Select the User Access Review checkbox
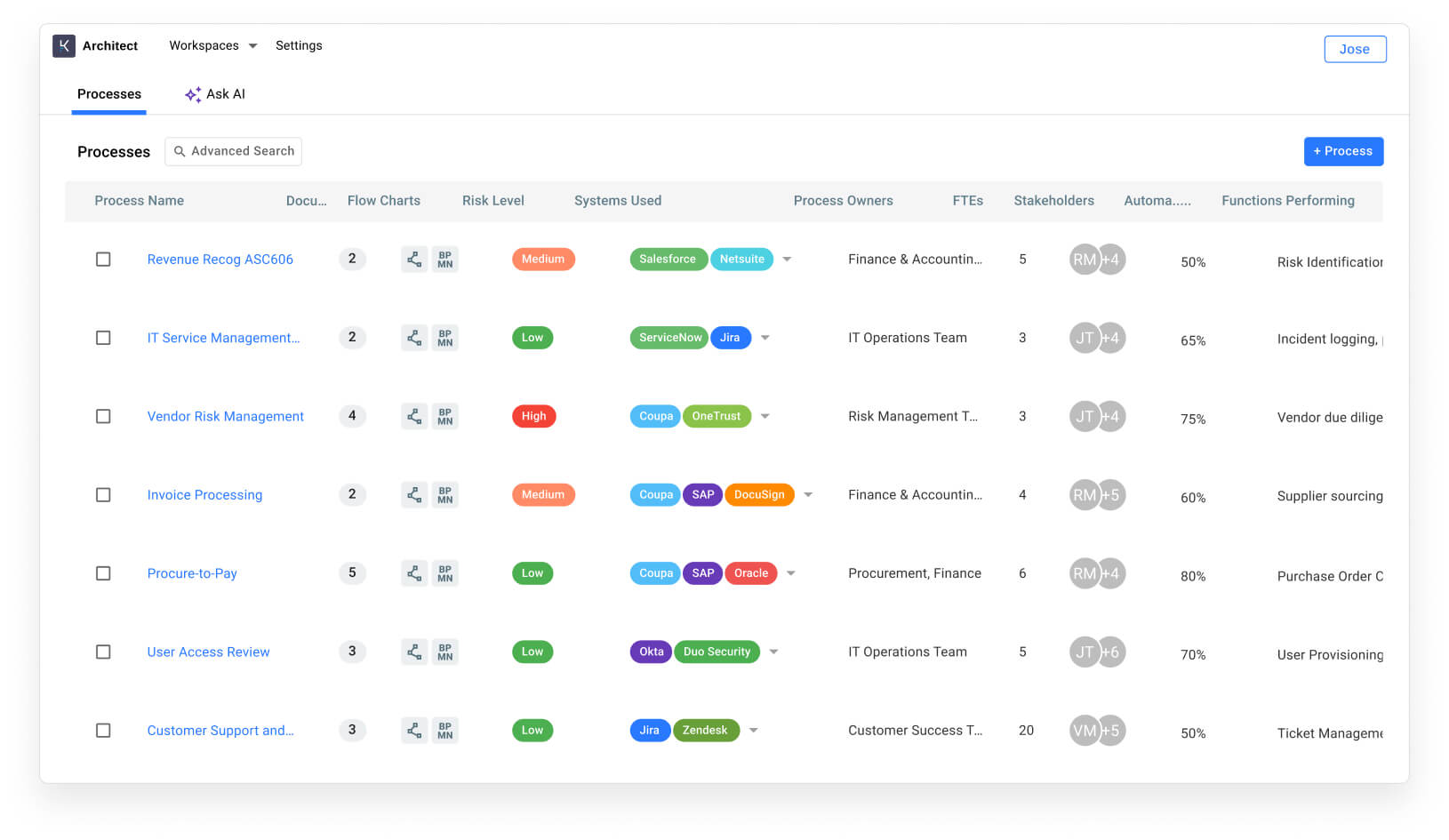1449x840 pixels. [103, 652]
